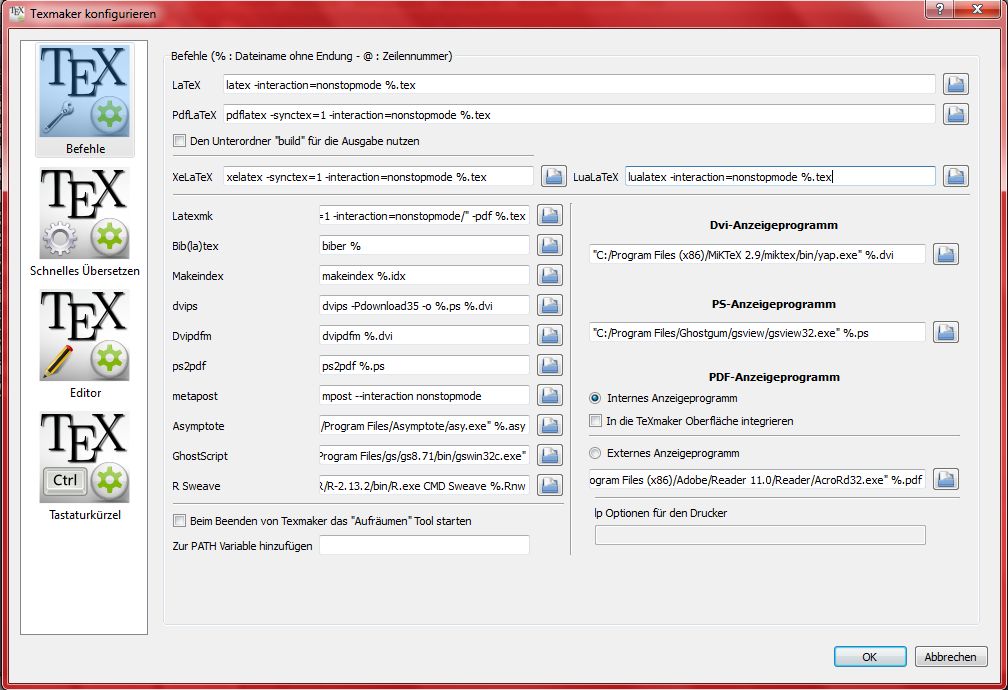Open the Tastaturkürzel settings page
The height and width of the screenshot is (690, 1008).
click(85, 467)
